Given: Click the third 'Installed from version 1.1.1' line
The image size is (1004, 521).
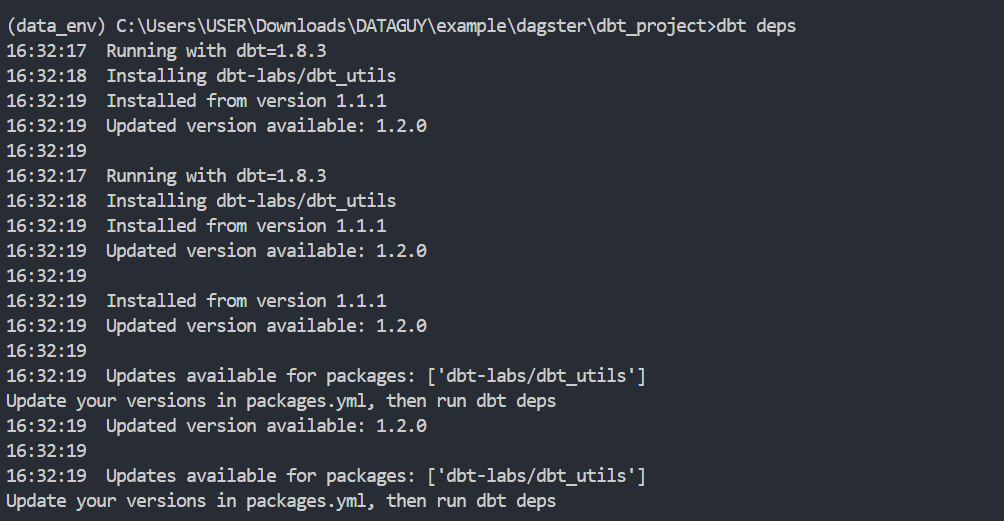Looking at the screenshot, I should pyautogui.click(x=246, y=301).
